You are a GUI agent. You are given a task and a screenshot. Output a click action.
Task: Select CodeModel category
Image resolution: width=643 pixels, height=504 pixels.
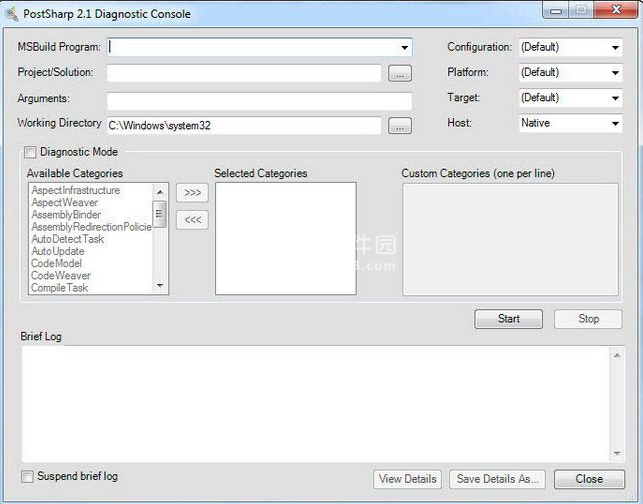click(57, 263)
